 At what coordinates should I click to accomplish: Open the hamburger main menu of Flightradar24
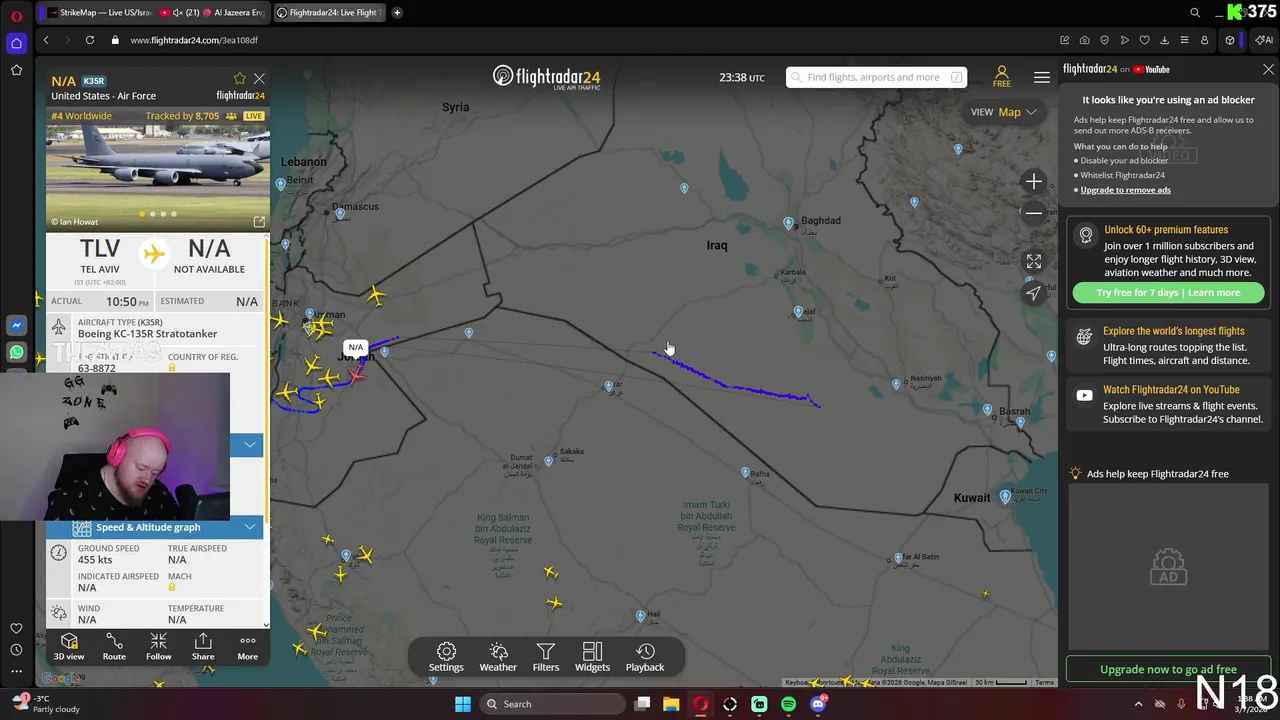pos(1042,77)
